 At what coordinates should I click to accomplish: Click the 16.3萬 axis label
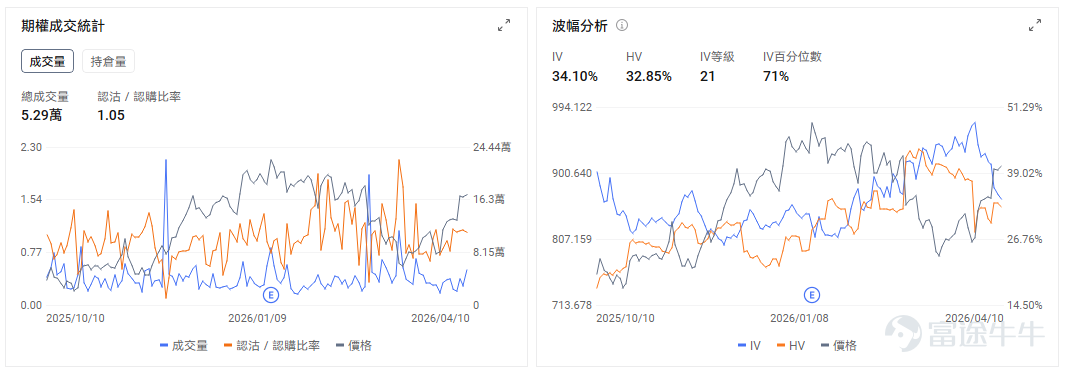489,200
